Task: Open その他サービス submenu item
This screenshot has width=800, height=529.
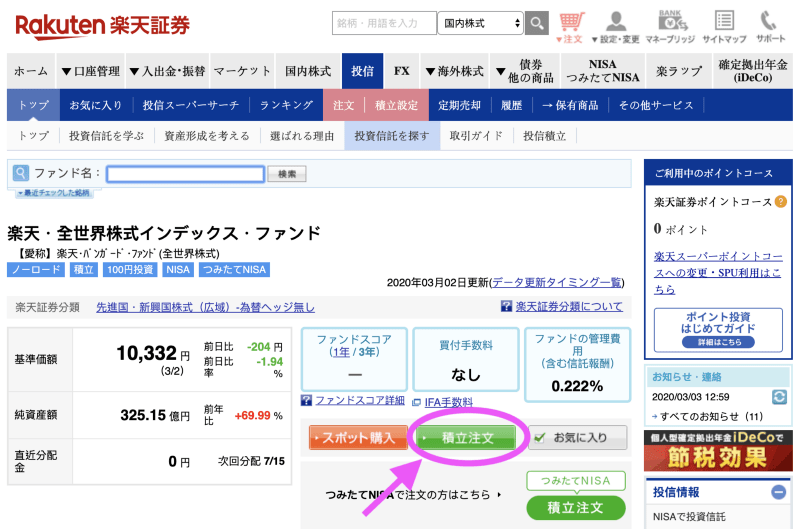Action: (656, 105)
